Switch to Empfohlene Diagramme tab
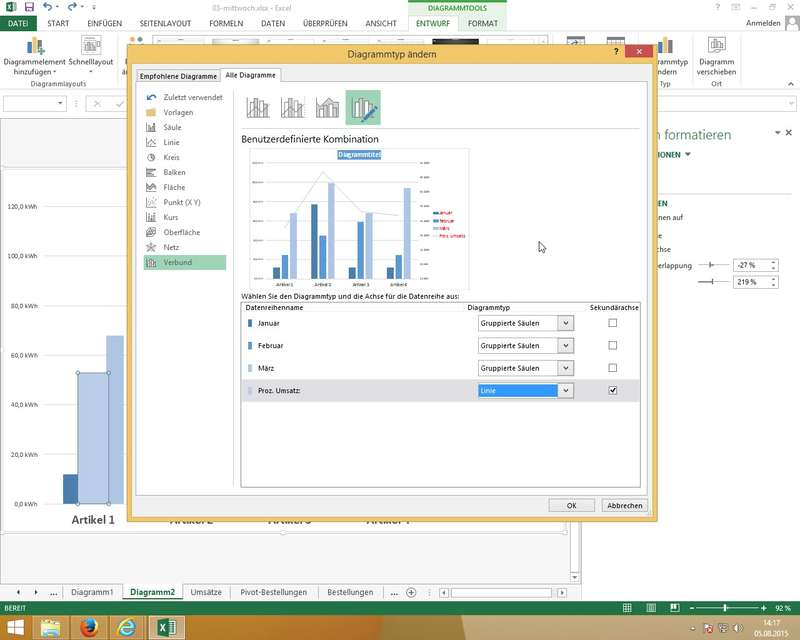The image size is (800, 640). coord(178,76)
